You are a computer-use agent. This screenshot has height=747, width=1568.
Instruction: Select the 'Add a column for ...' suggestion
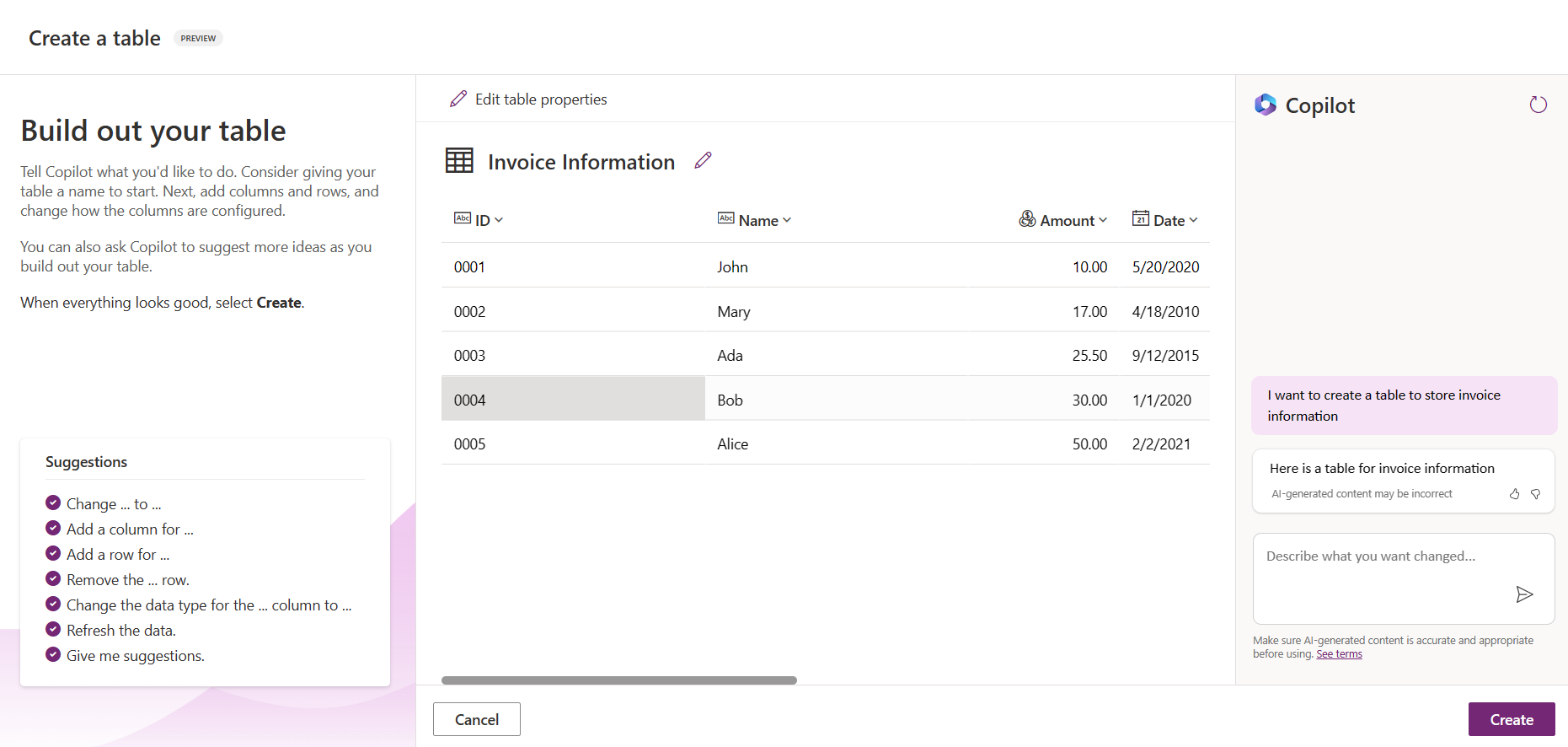(130, 529)
